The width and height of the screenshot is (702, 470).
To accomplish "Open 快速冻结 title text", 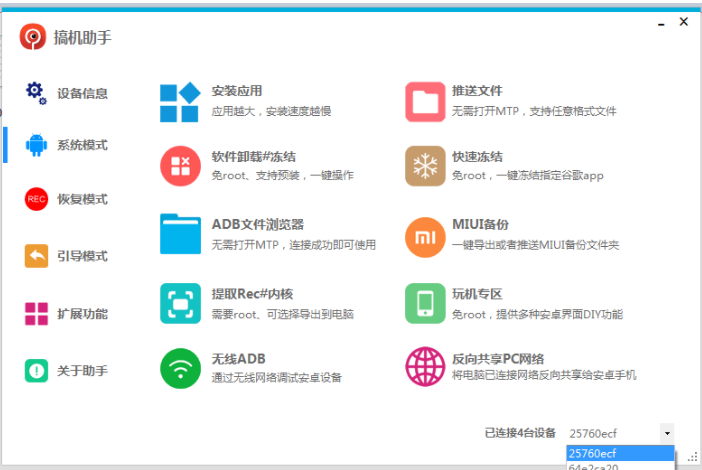I will pyautogui.click(x=477, y=157).
